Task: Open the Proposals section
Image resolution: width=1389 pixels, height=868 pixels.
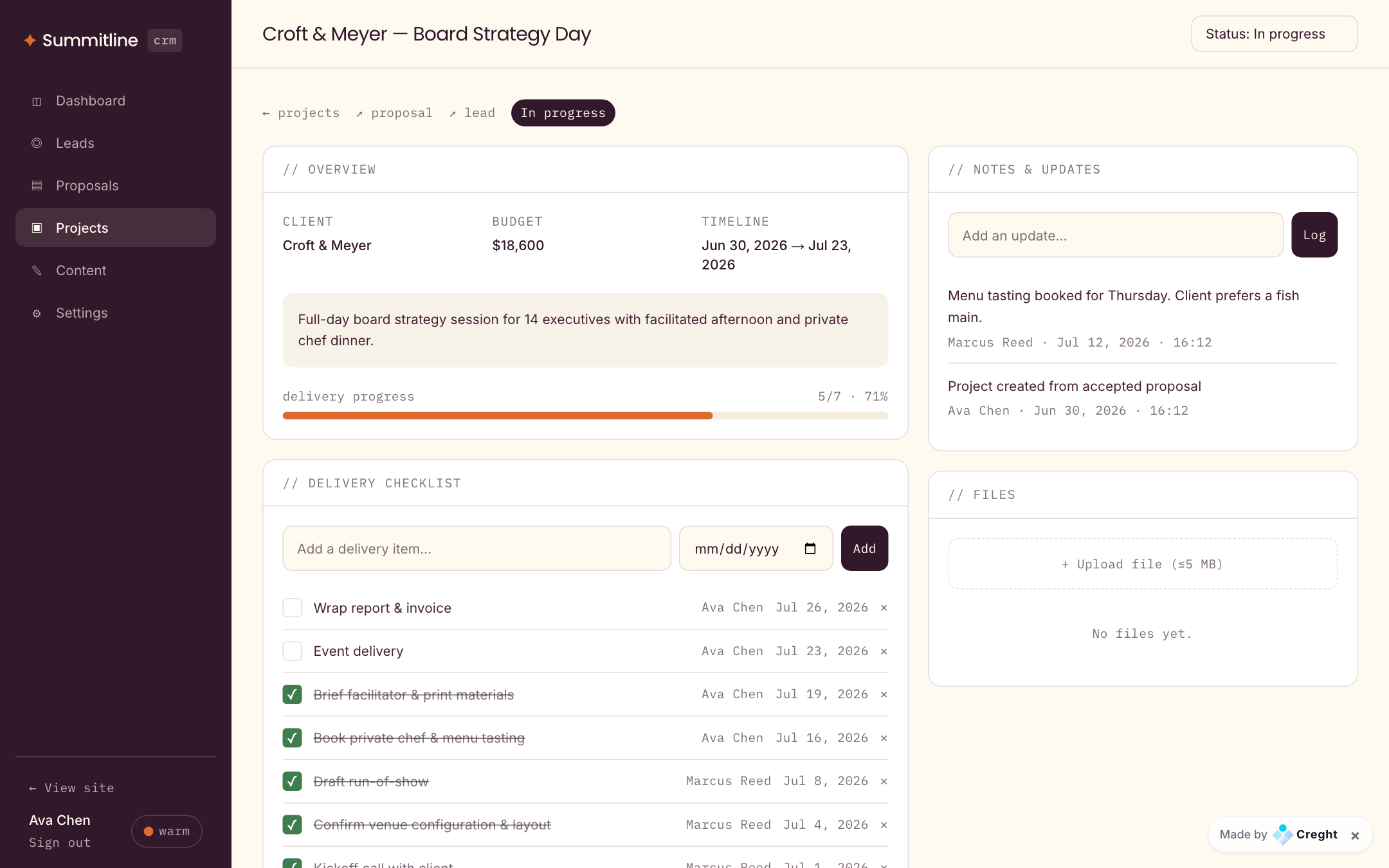Action: pos(116,185)
